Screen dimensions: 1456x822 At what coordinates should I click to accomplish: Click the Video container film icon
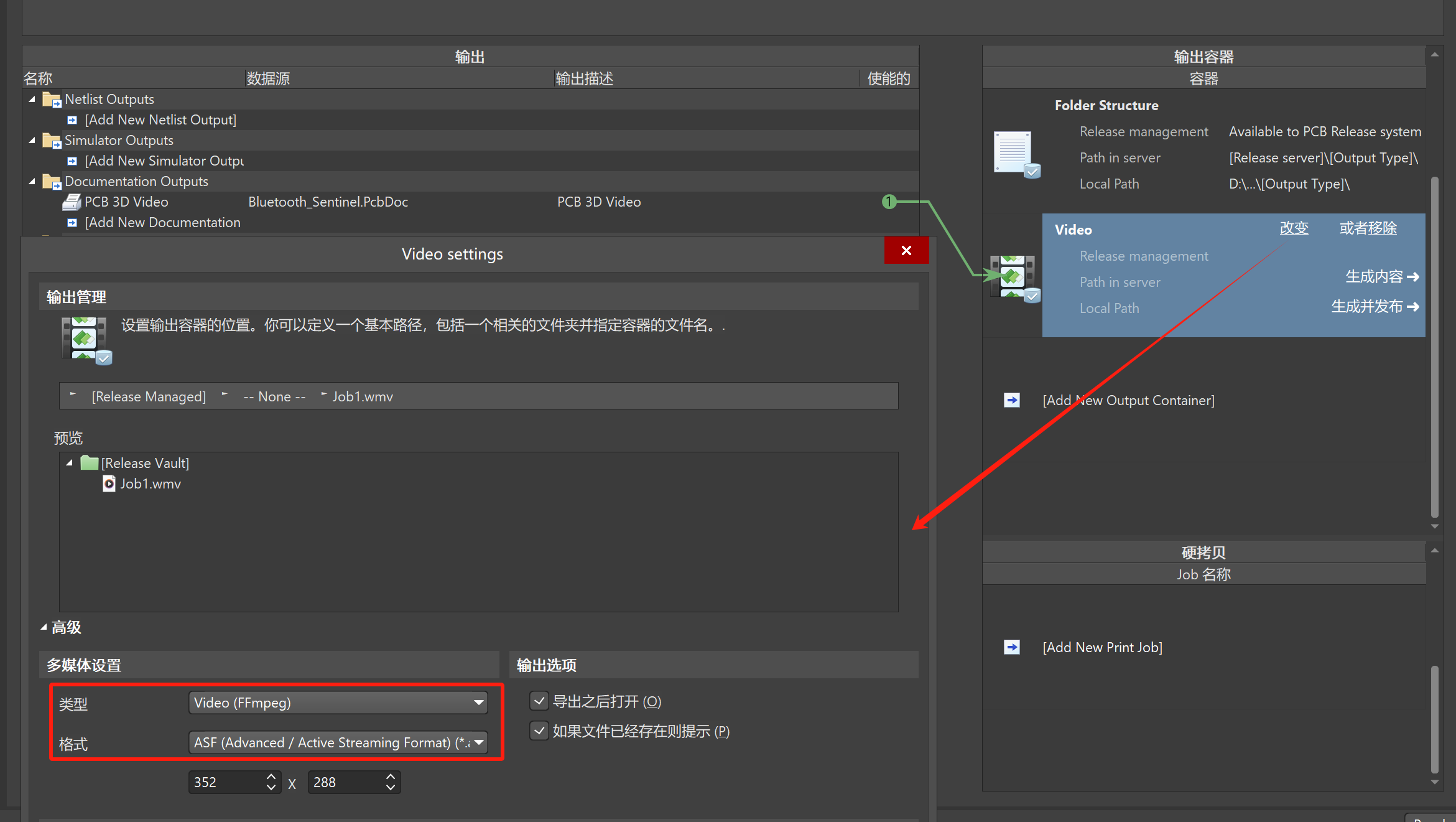pos(1014,276)
